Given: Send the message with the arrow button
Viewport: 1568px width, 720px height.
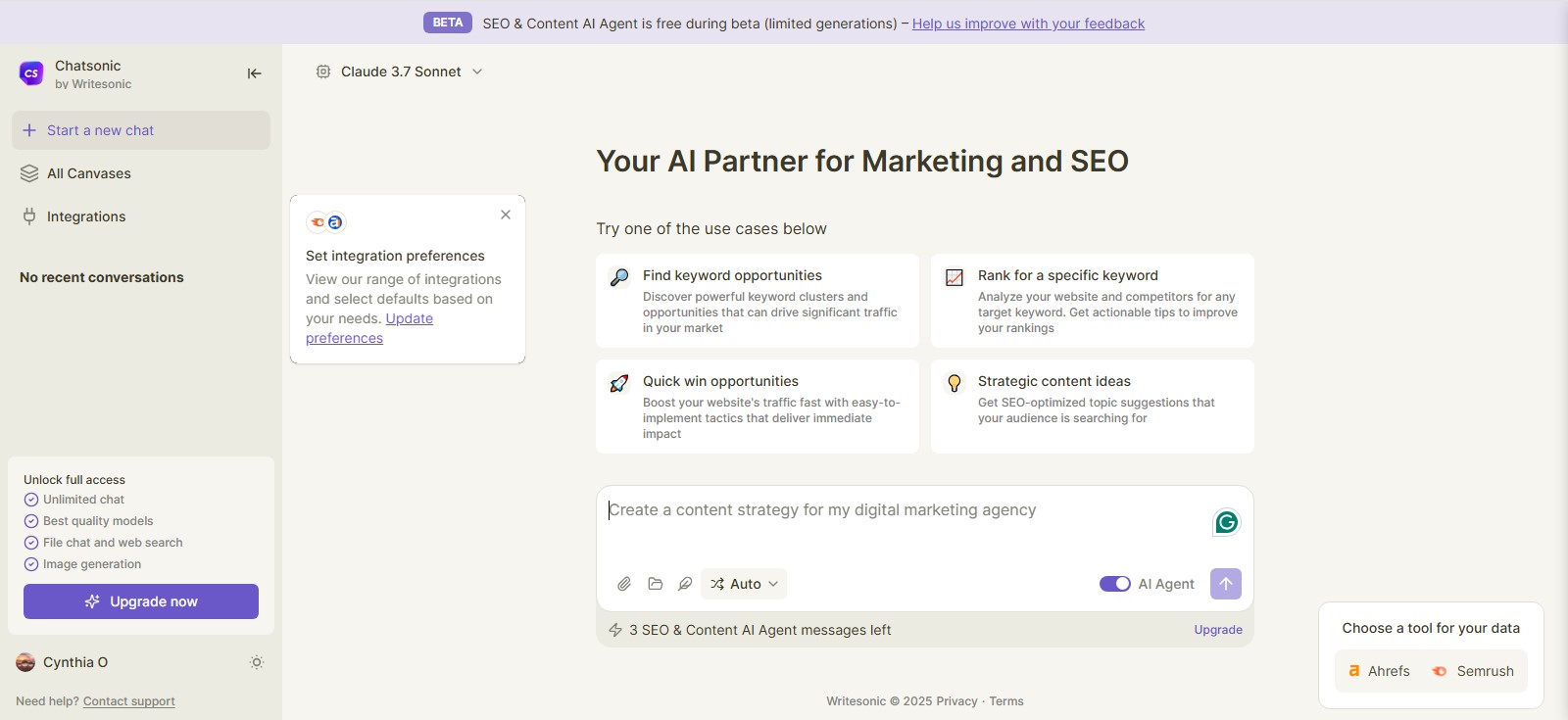Looking at the screenshot, I should click(1226, 584).
